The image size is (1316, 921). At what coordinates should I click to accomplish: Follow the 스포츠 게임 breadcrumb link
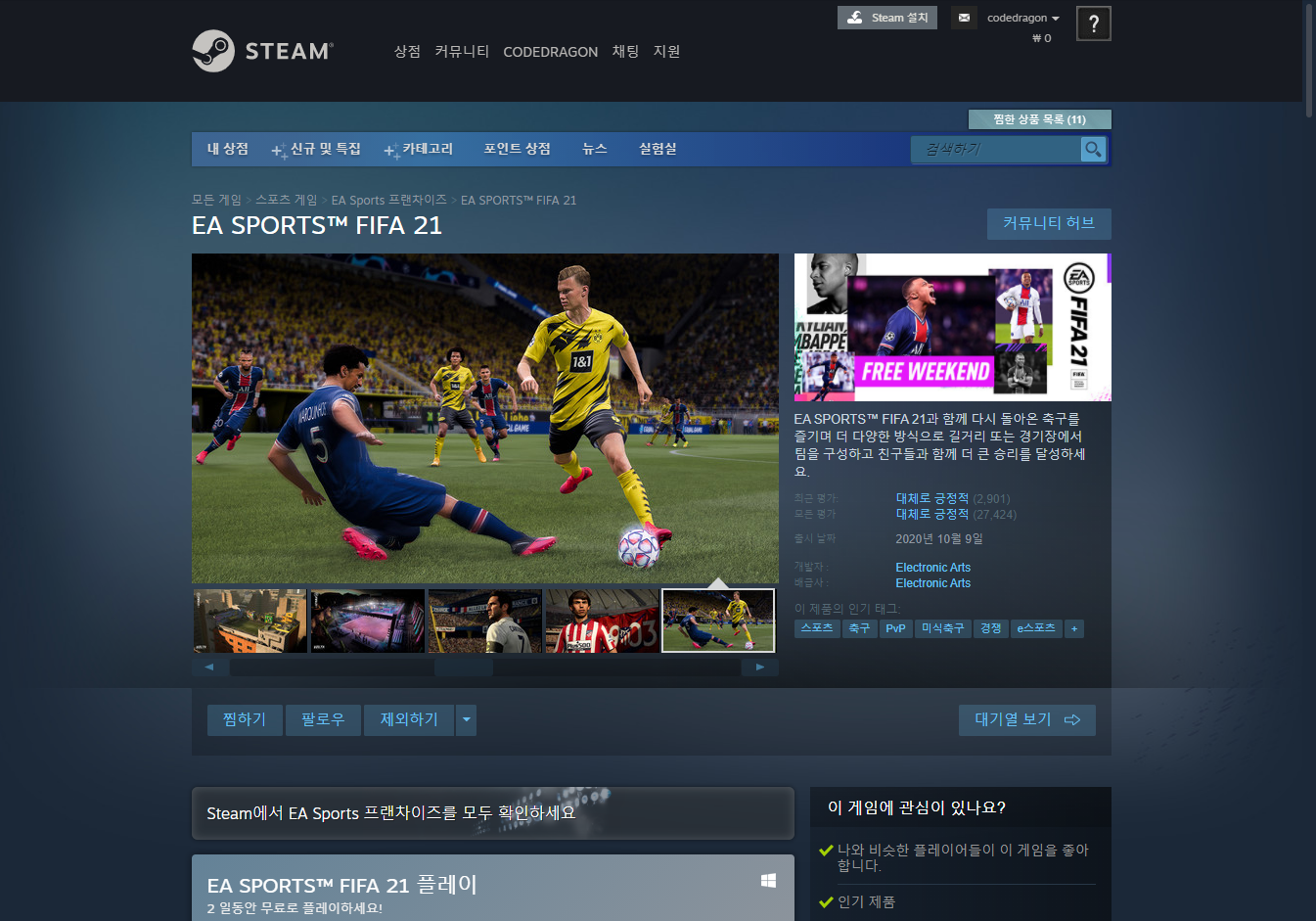click(x=287, y=200)
